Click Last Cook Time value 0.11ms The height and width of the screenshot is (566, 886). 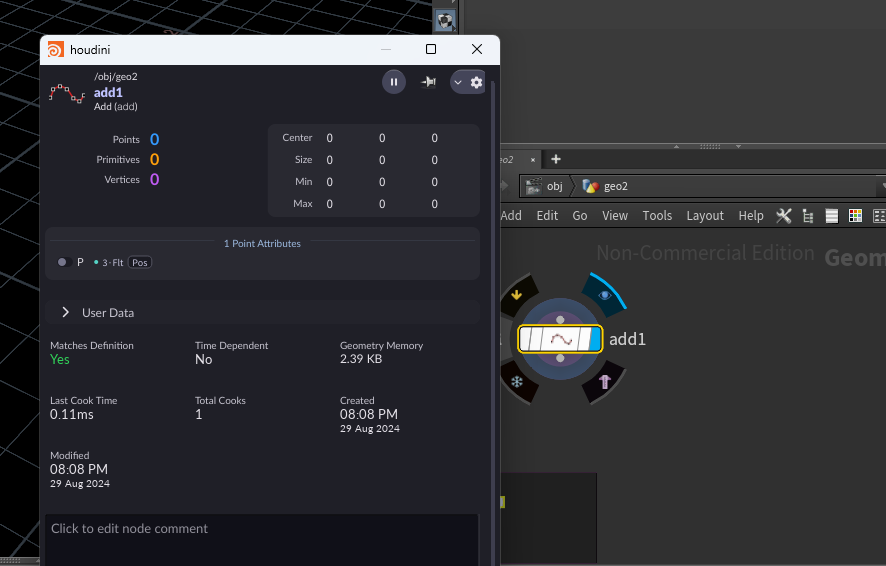(72, 415)
